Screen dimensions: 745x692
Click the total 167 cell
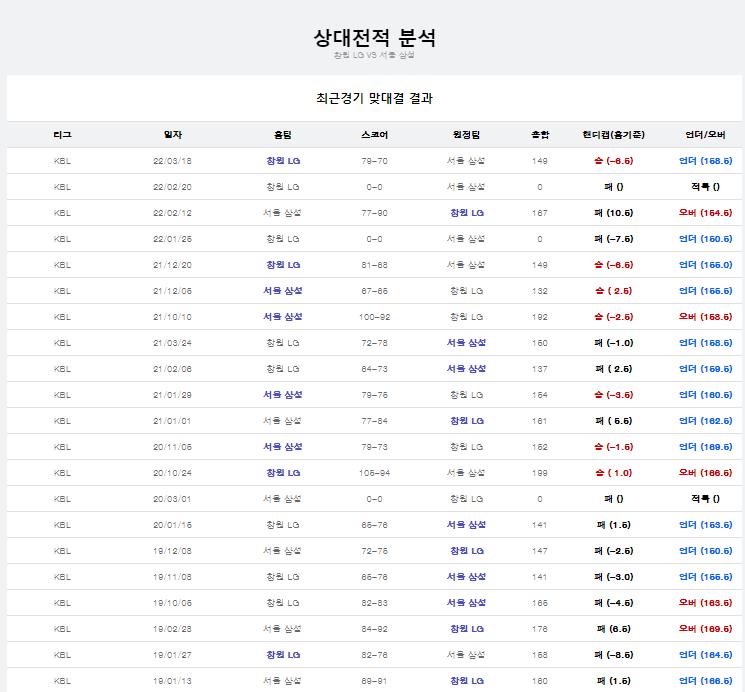540,213
